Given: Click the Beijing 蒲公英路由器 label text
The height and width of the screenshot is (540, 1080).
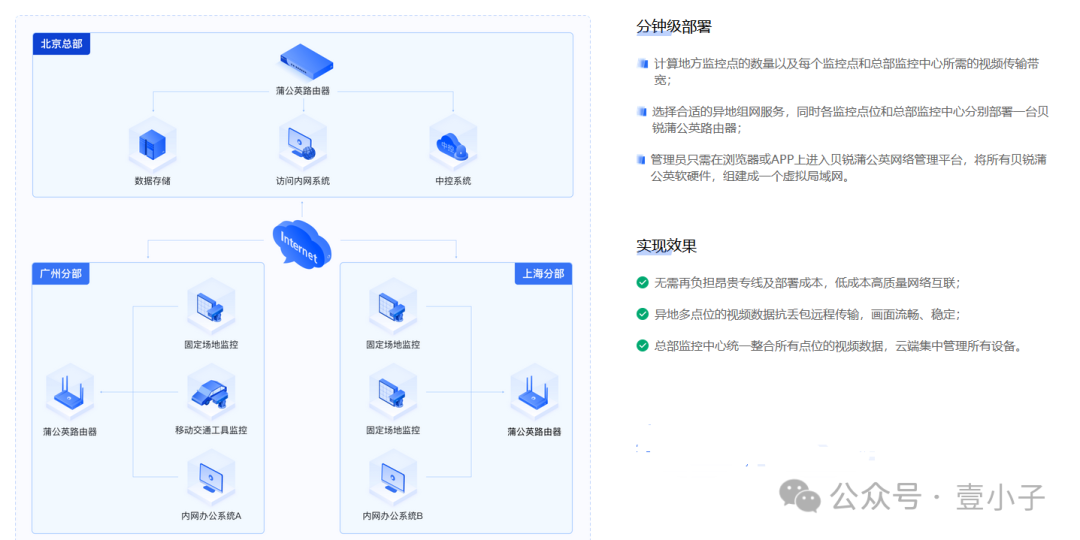Looking at the screenshot, I should pos(302,90).
